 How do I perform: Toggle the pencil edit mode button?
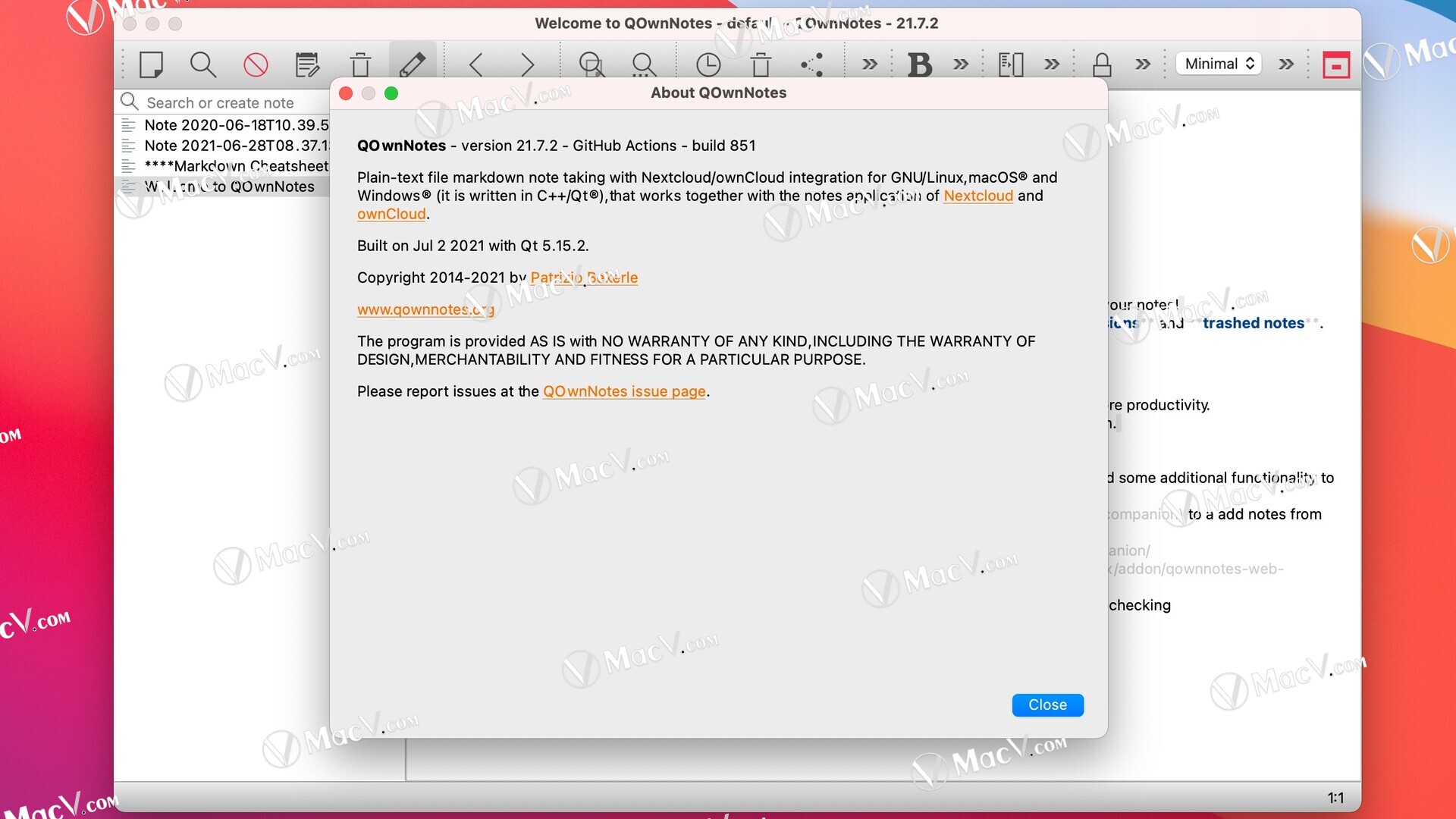coord(413,64)
